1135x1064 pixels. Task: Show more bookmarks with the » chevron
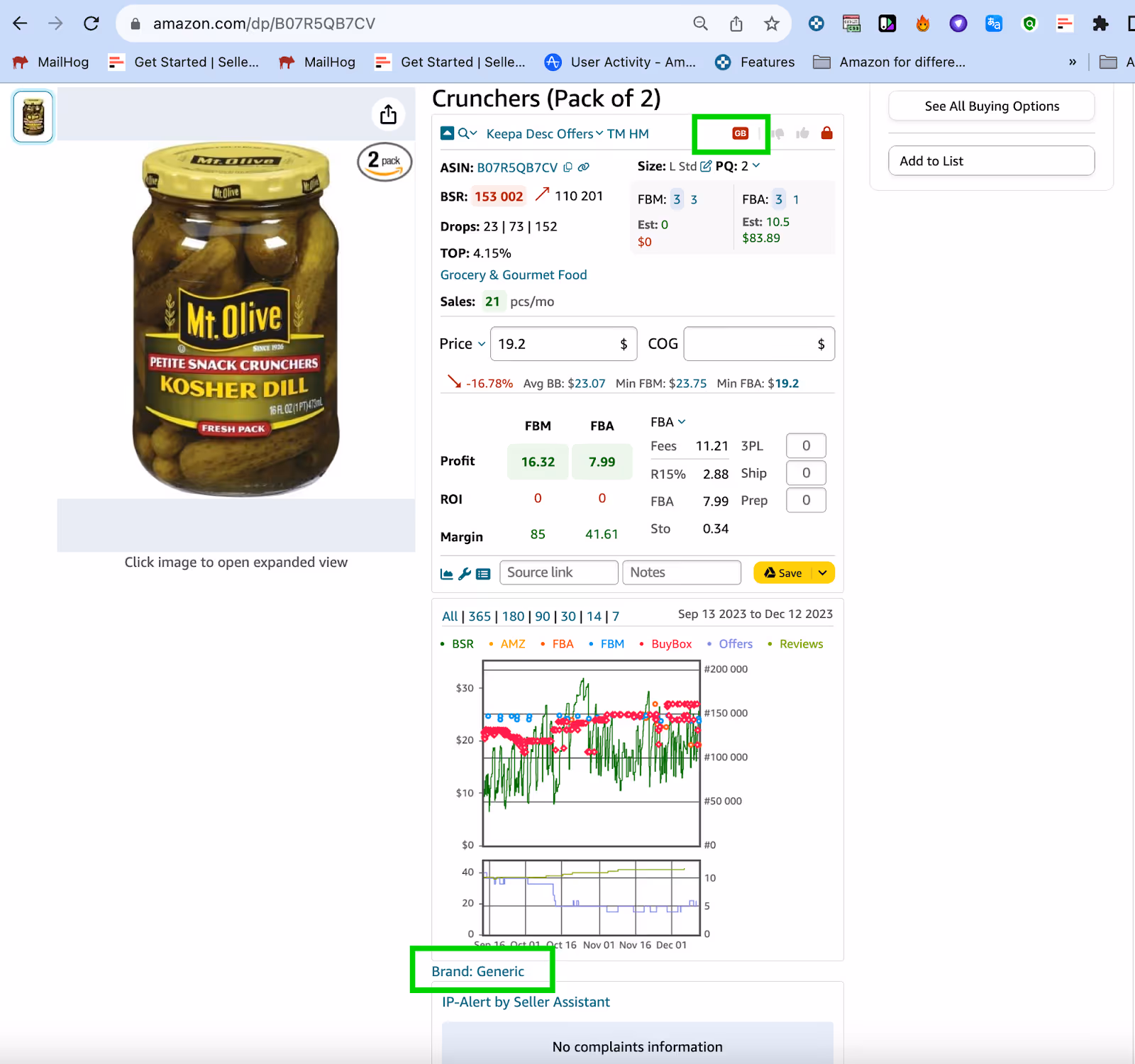point(1073,62)
